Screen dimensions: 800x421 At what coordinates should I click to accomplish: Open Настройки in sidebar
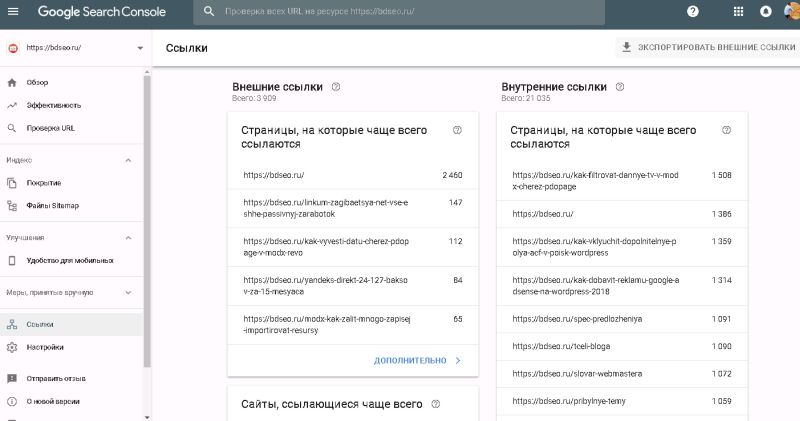pyautogui.click(x=71, y=348)
